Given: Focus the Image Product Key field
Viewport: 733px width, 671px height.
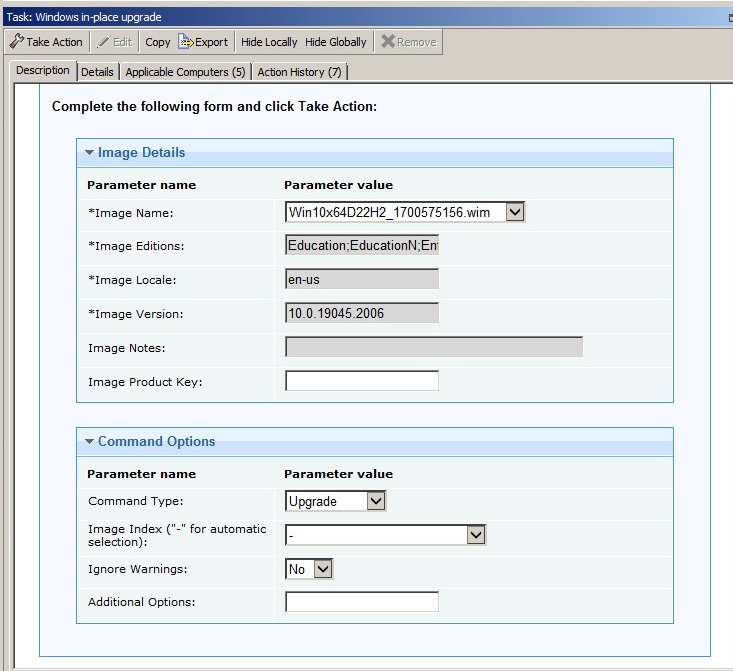Looking at the screenshot, I should pos(362,381).
